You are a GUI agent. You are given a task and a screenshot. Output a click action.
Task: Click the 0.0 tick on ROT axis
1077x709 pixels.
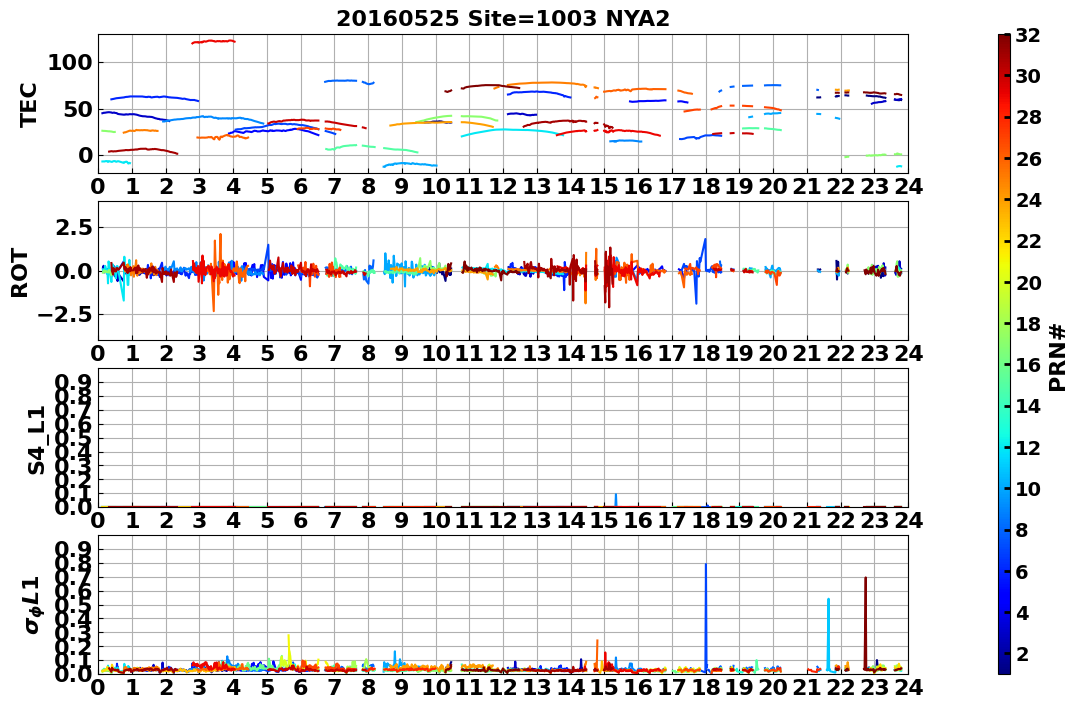pyautogui.click(x=73, y=271)
